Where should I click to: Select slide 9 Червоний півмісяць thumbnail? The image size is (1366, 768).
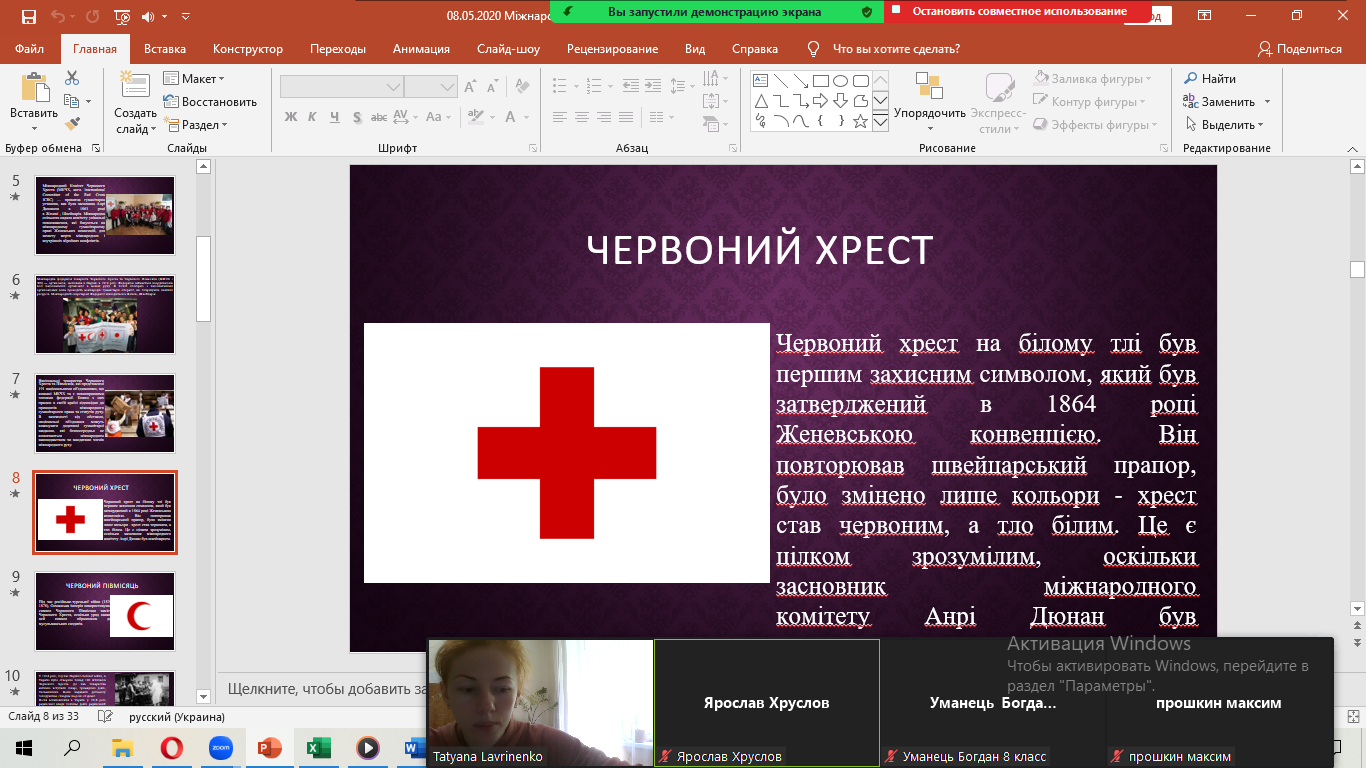pos(105,612)
